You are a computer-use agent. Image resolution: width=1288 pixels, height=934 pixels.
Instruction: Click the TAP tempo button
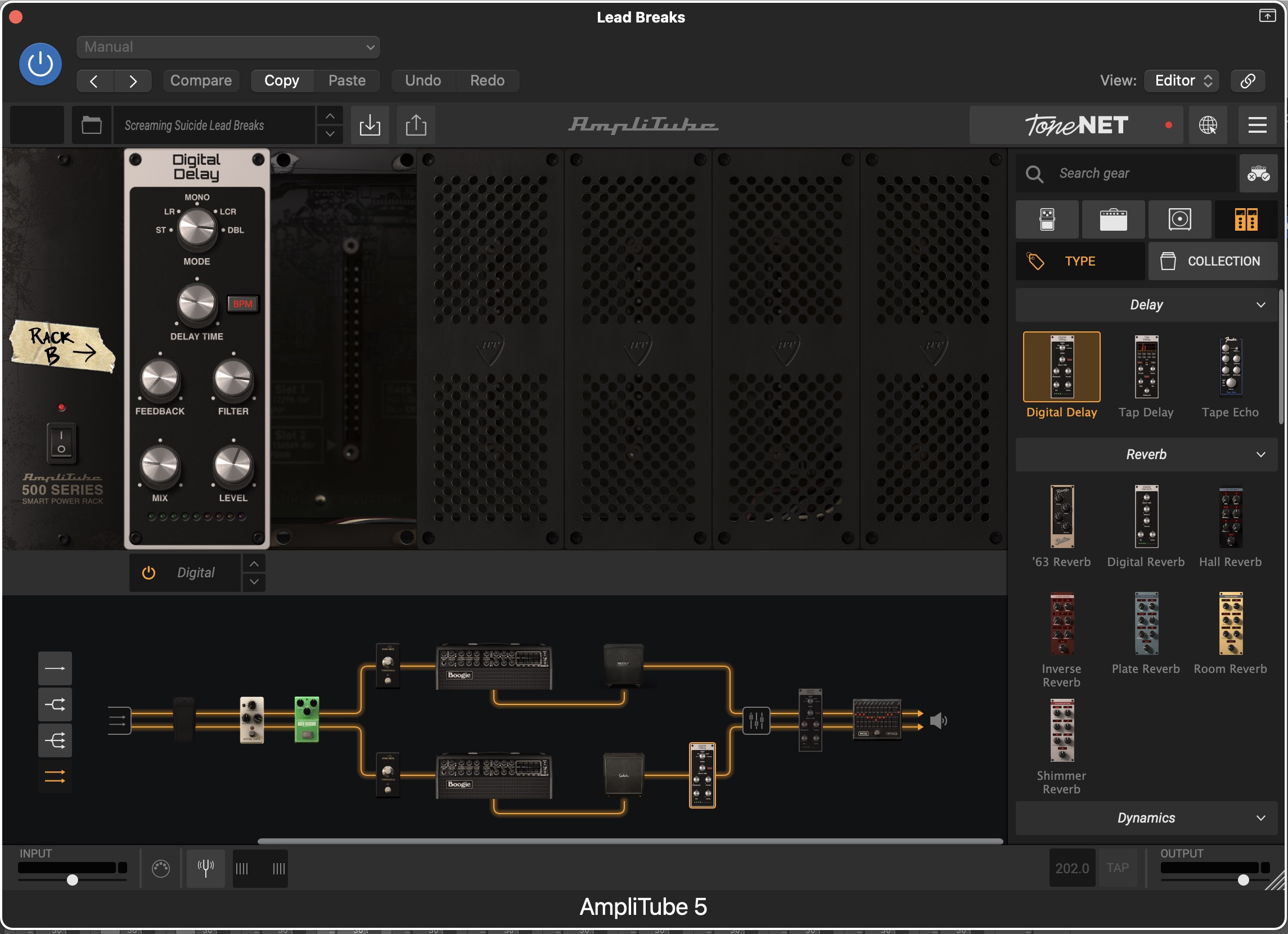point(1117,868)
